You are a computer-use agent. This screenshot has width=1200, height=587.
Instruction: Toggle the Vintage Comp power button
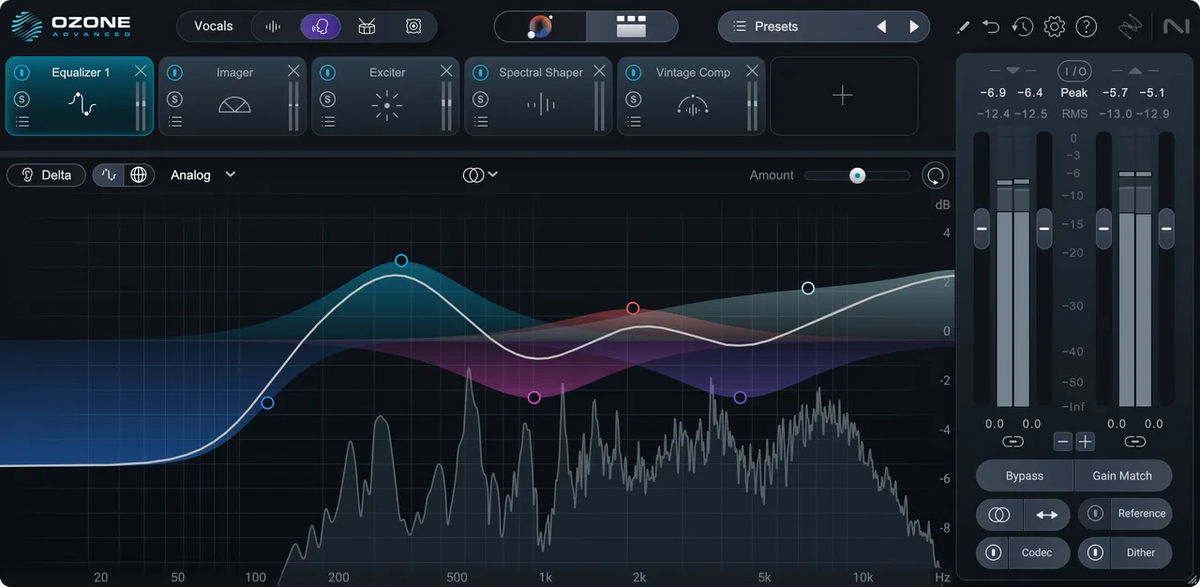click(633, 72)
